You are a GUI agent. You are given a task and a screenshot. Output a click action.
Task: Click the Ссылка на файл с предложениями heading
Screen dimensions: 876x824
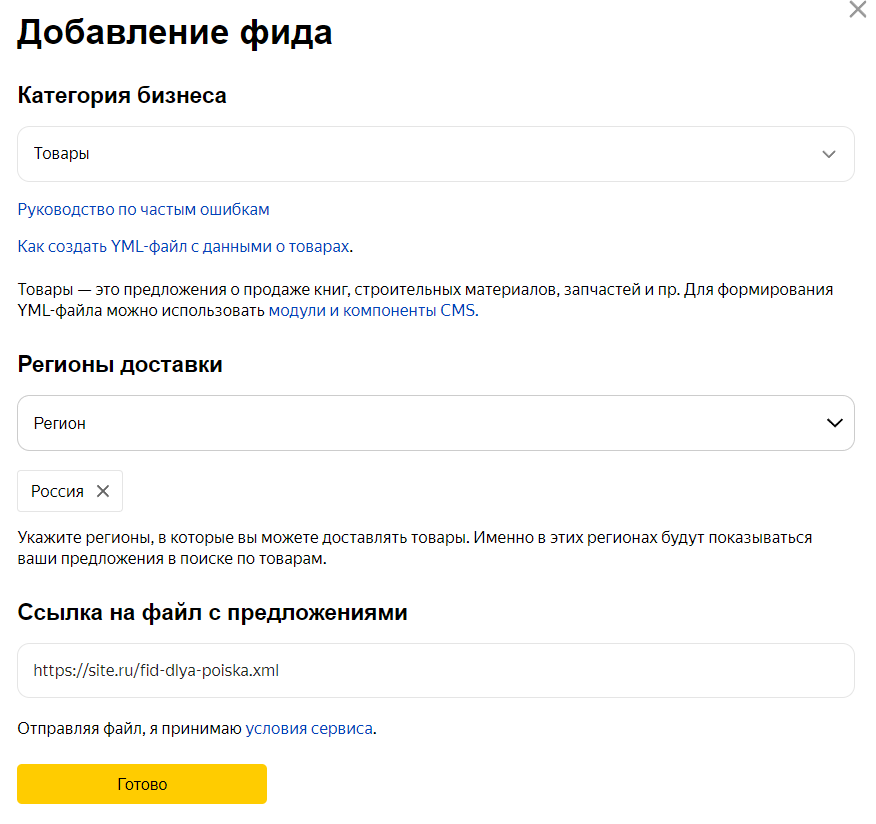(x=212, y=613)
